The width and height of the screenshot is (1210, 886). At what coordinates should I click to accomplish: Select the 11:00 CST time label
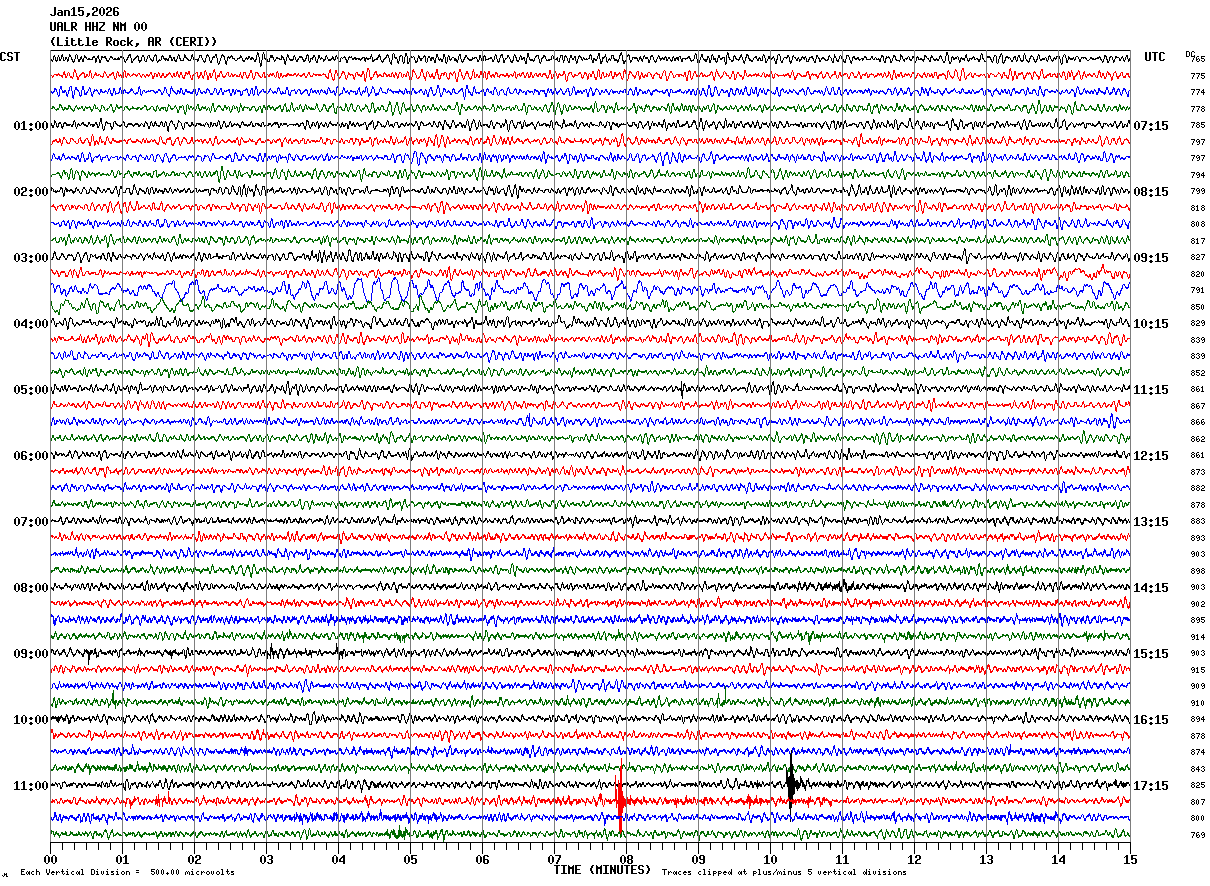pos(30,786)
